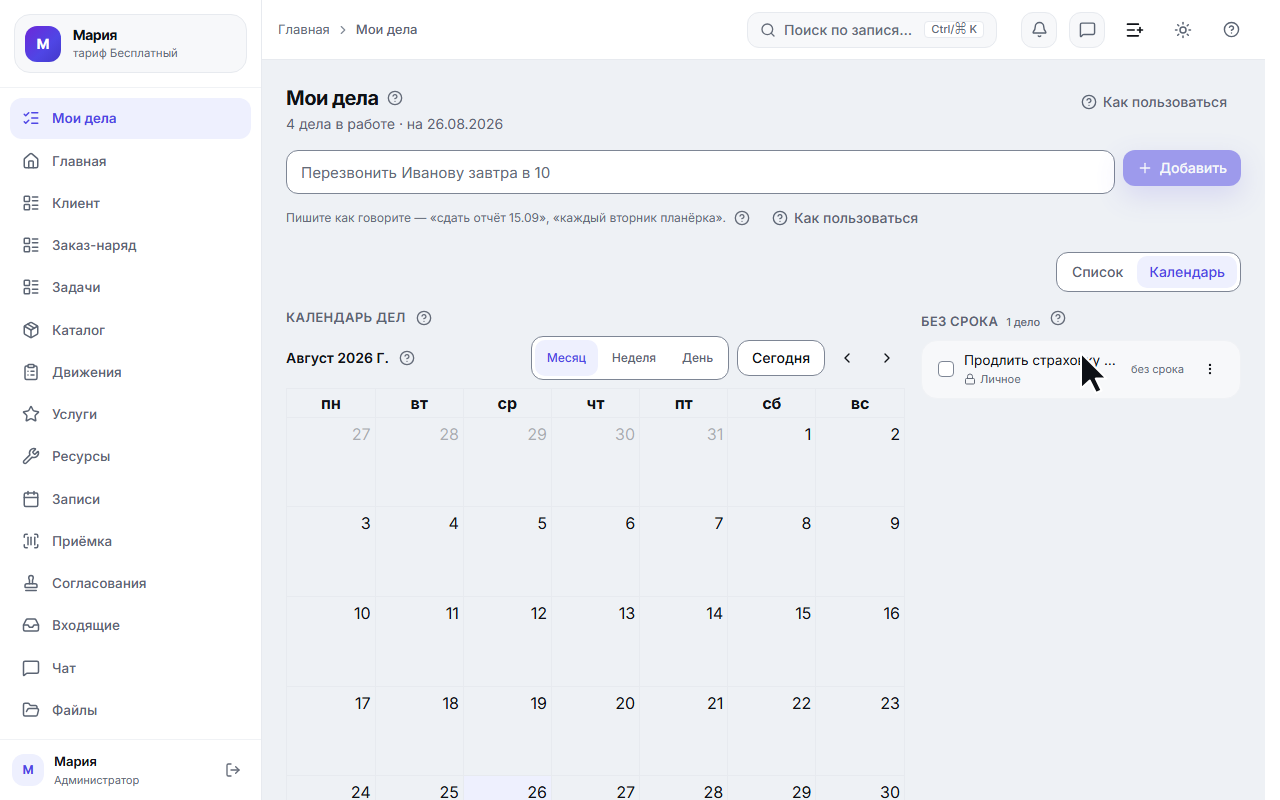Open Мои дела in the sidebar
Screen dimensions: 1280x800
[x=130, y=118]
